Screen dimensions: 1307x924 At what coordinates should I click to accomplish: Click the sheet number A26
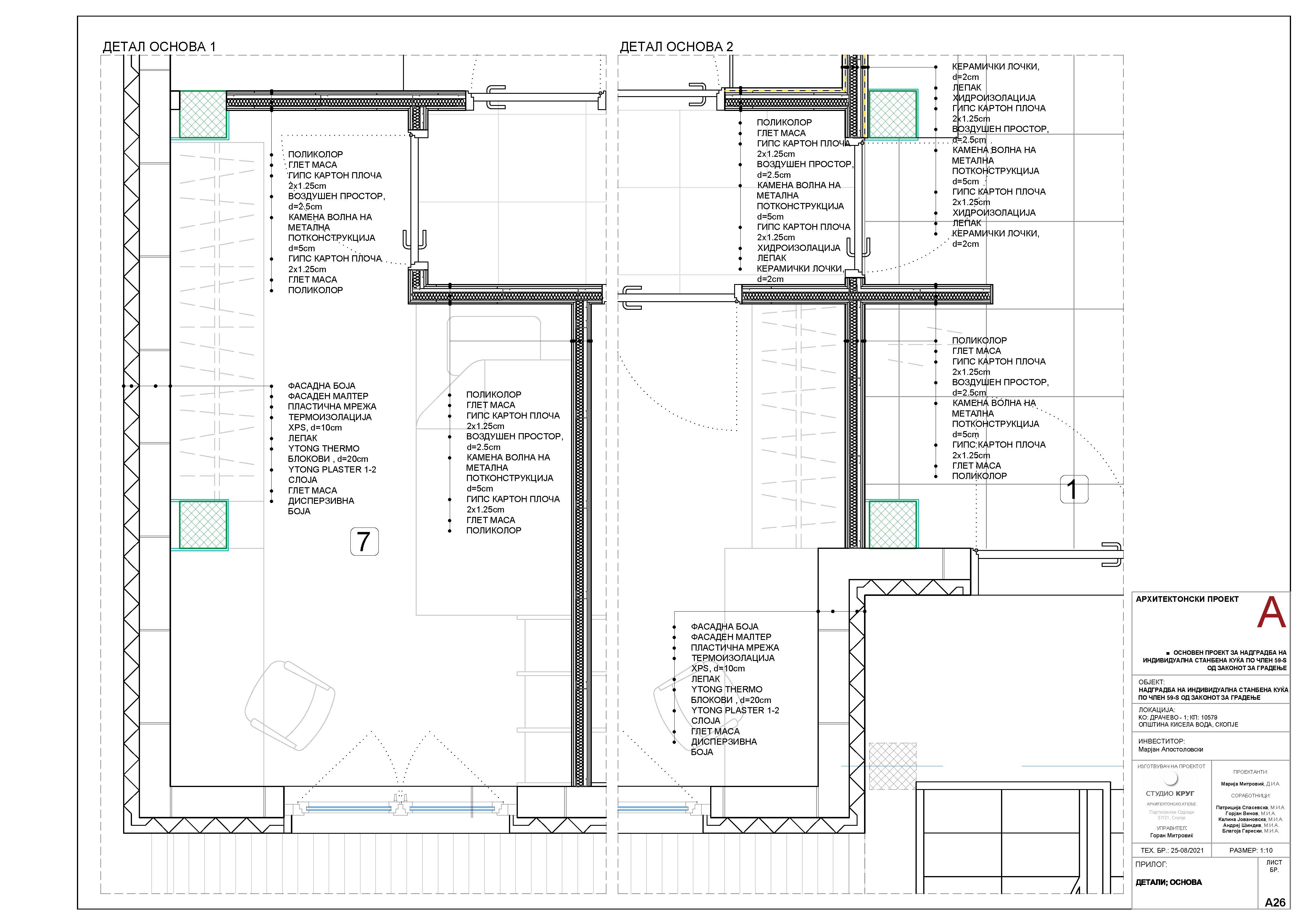point(1275,902)
